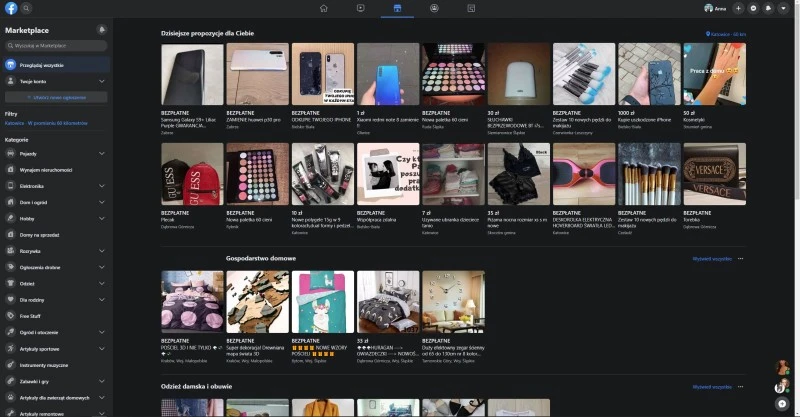Image resolution: width=800 pixels, height=417 pixels.
Task: Open the Versace Torebka listing thumbnail
Action: pos(714,174)
